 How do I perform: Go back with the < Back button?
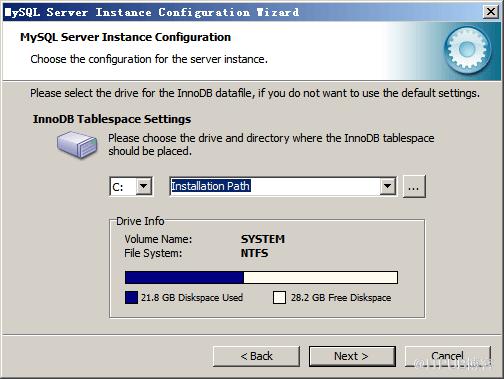pyautogui.click(x=256, y=356)
